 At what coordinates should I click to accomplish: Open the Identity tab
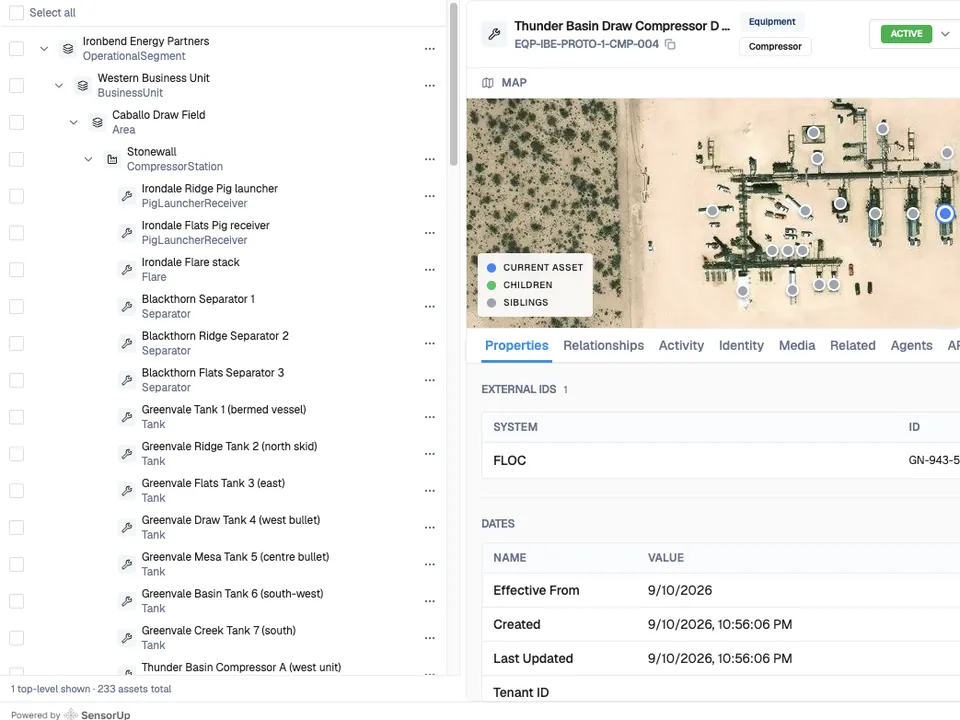741,345
